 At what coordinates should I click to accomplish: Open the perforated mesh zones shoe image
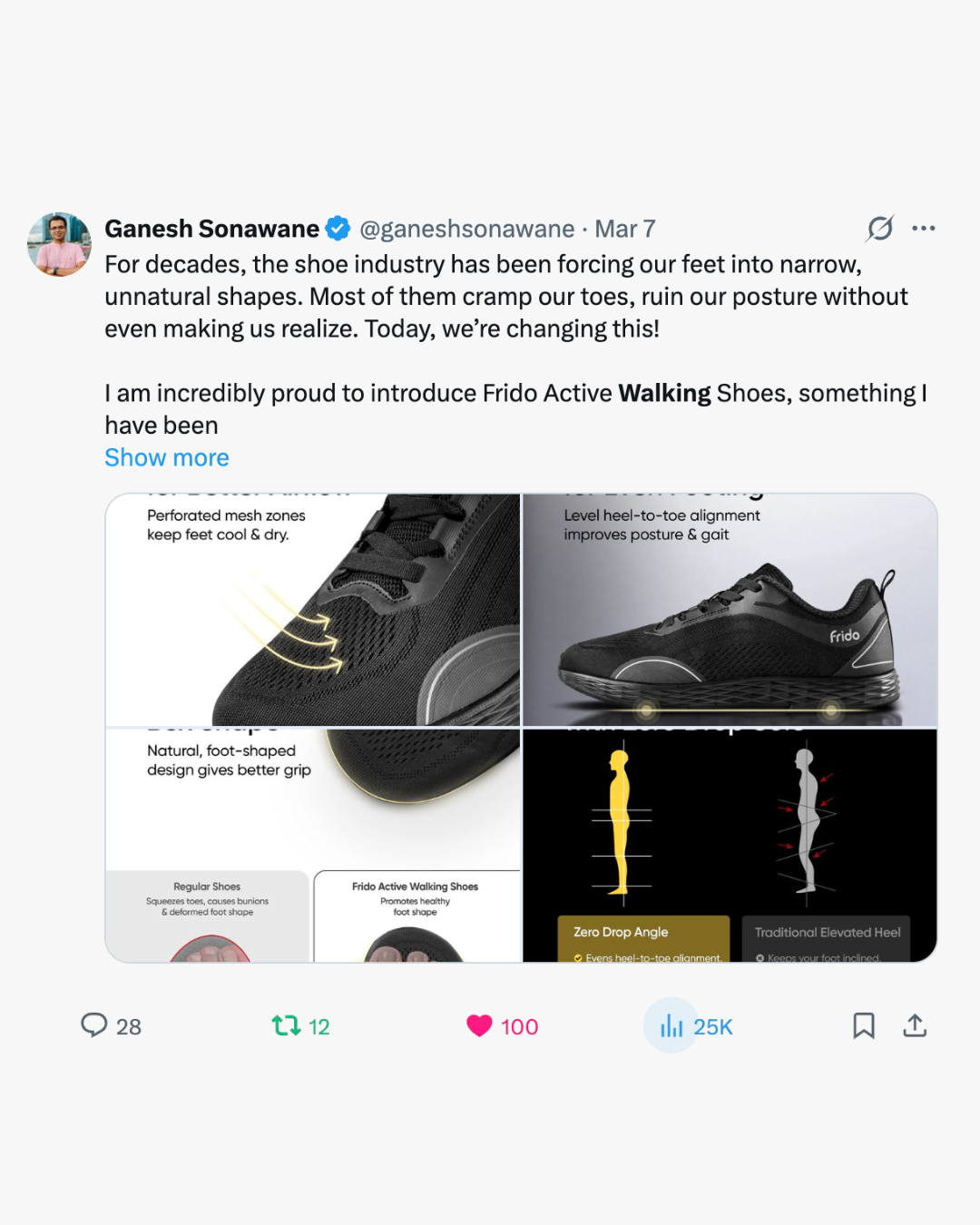coord(313,610)
